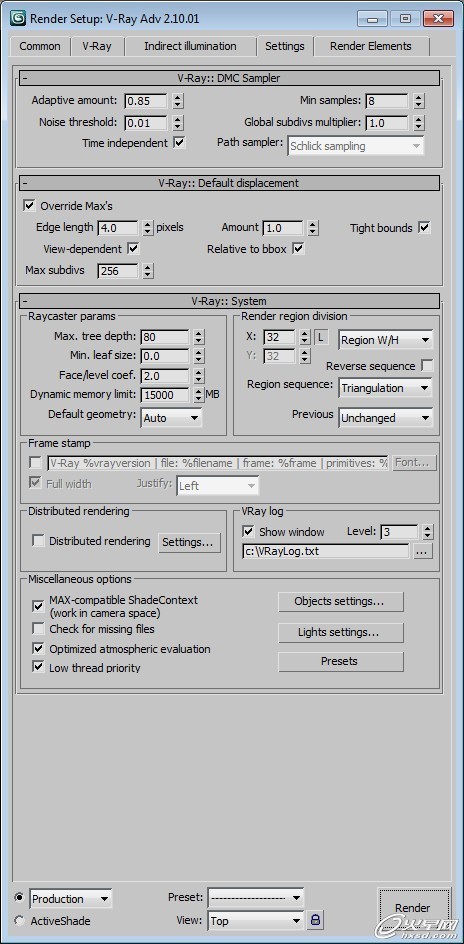464x944 pixels.
Task: Open the Render Elements tab
Action: [x=371, y=46]
